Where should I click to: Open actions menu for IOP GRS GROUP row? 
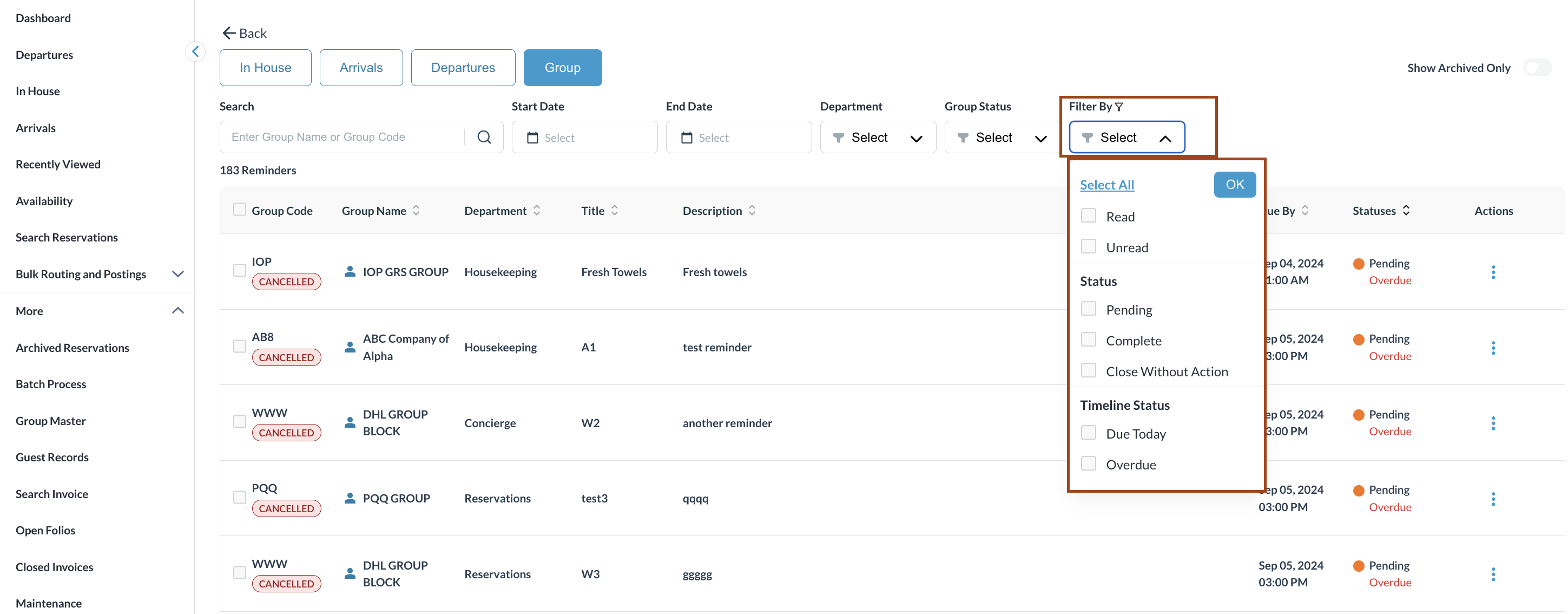[1492, 272]
